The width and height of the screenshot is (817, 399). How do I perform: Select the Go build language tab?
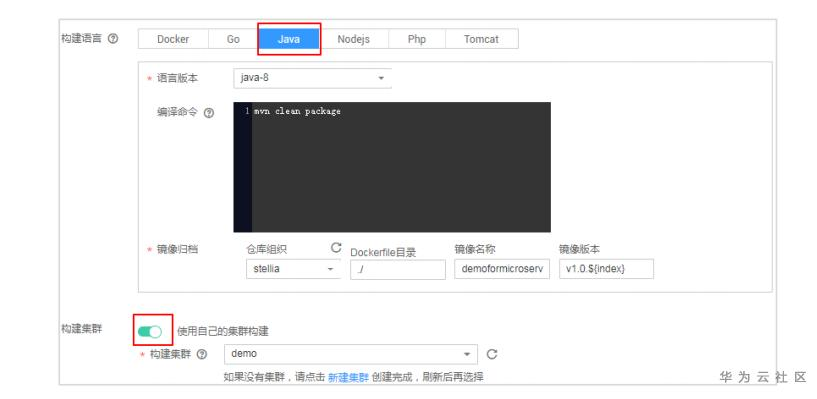coord(233,39)
